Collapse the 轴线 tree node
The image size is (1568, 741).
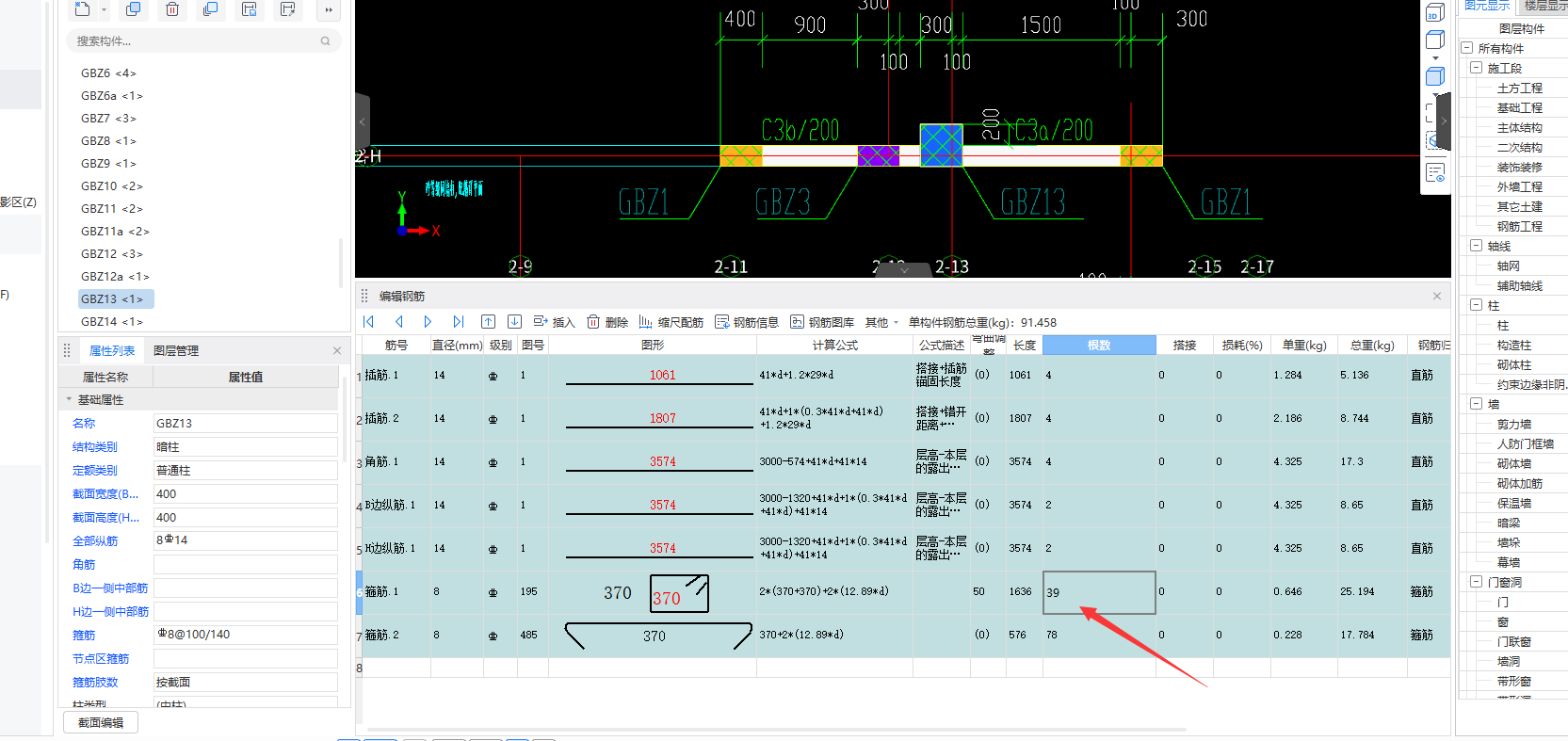click(1477, 246)
